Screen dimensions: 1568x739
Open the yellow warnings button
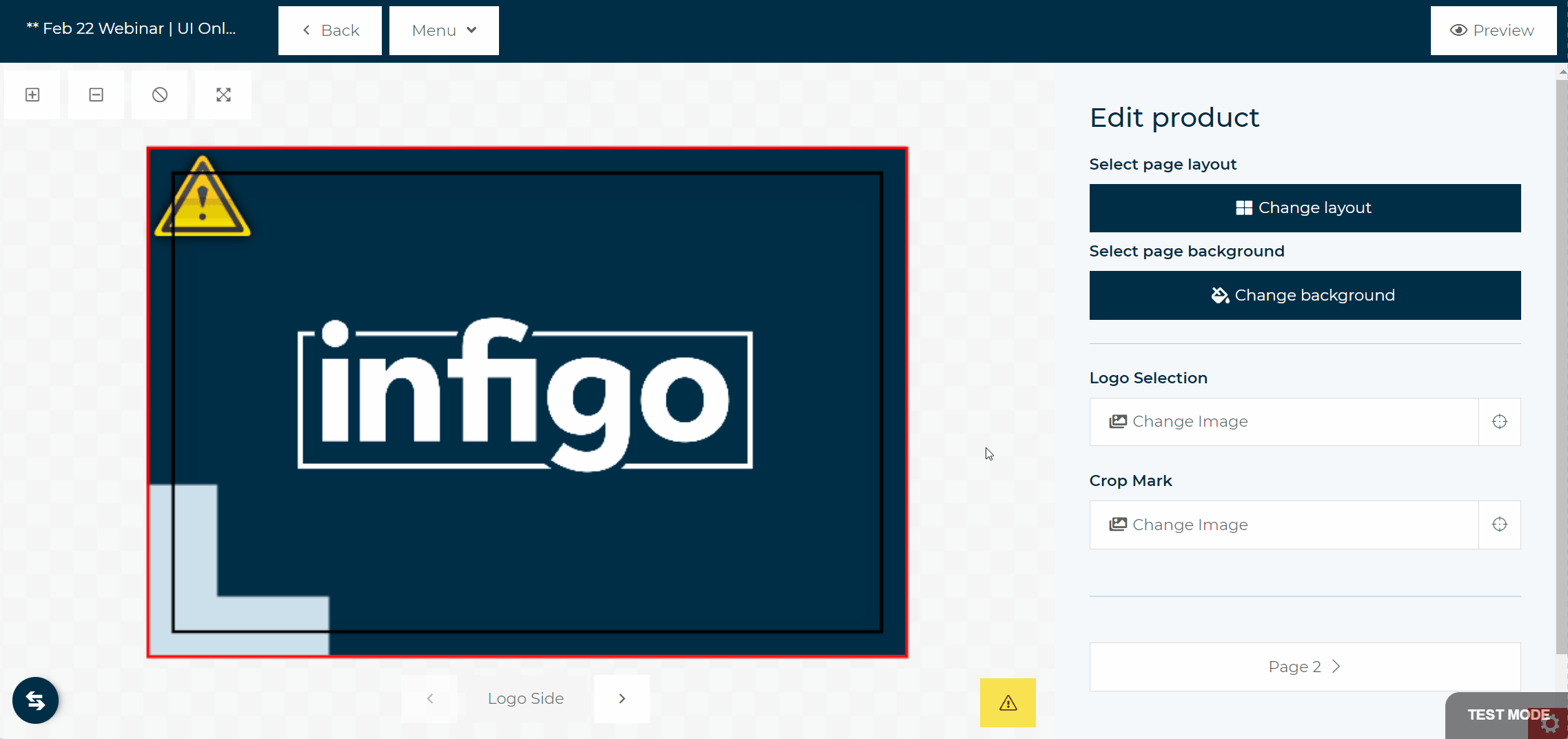pos(1008,702)
